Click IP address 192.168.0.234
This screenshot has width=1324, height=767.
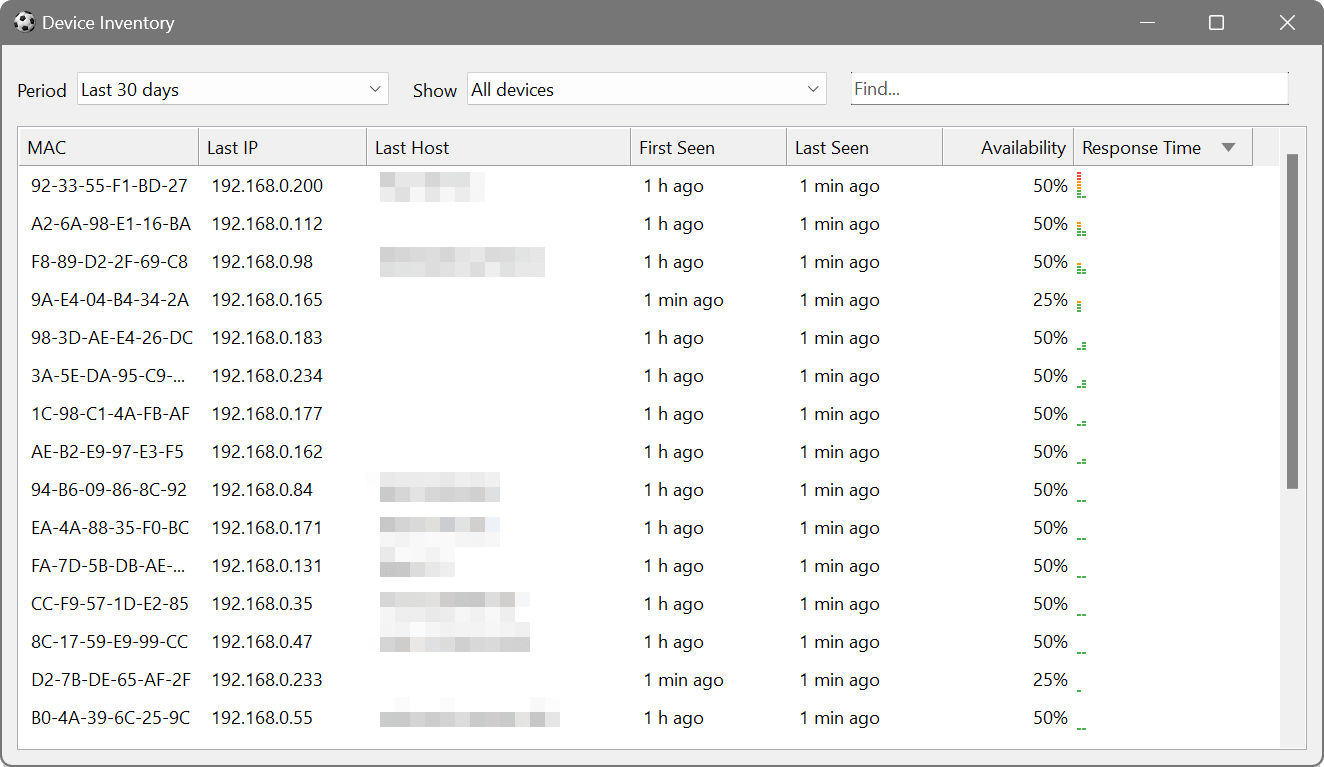tap(267, 376)
